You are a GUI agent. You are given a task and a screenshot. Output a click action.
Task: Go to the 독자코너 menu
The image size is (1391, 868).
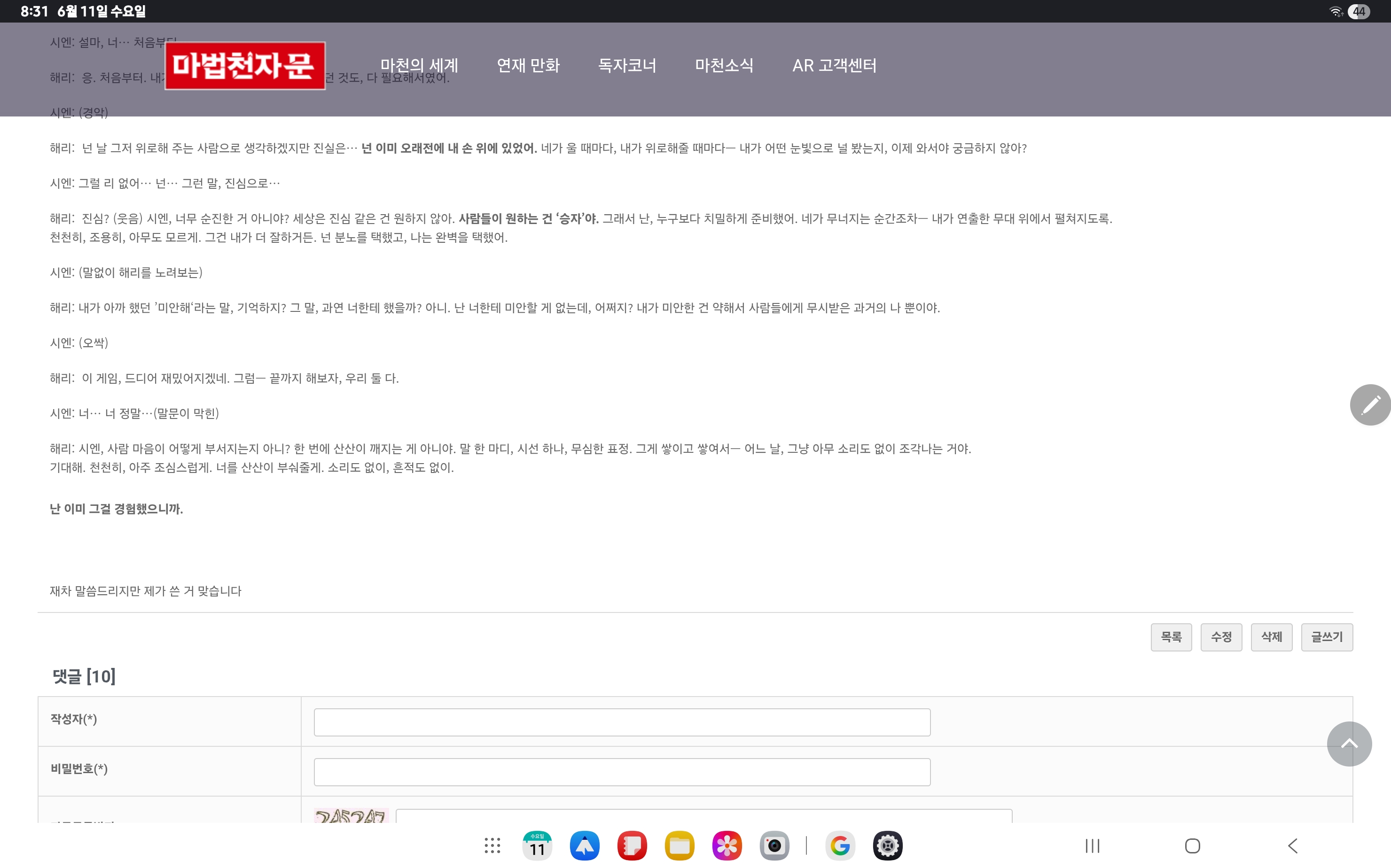[627, 65]
